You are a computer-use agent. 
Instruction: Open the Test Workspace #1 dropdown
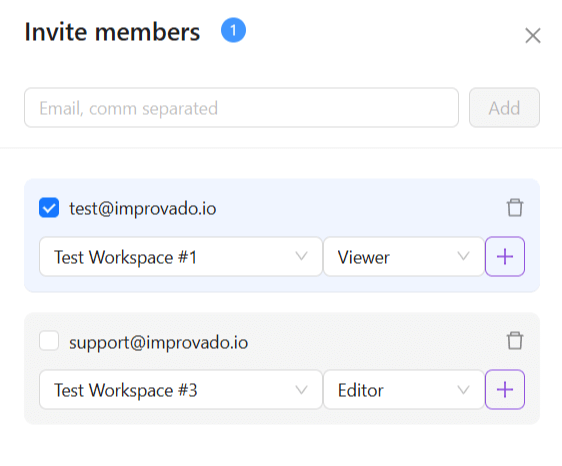(181, 257)
